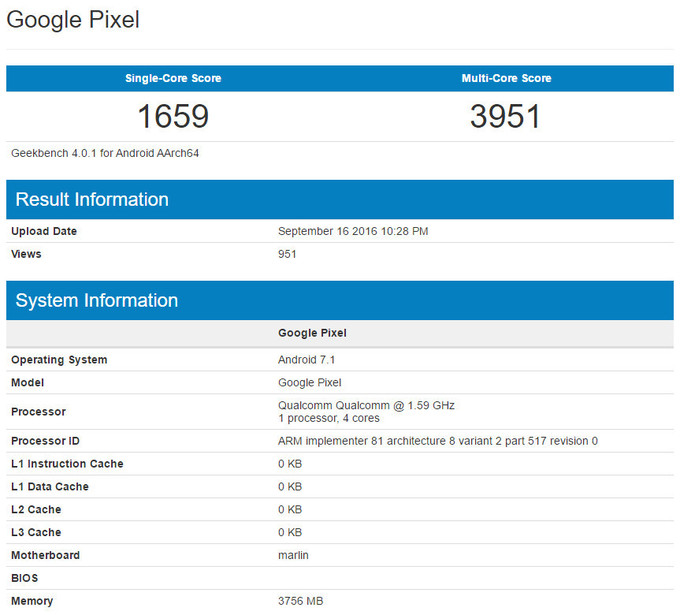Select the 3756 MB memory value

[301, 601]
